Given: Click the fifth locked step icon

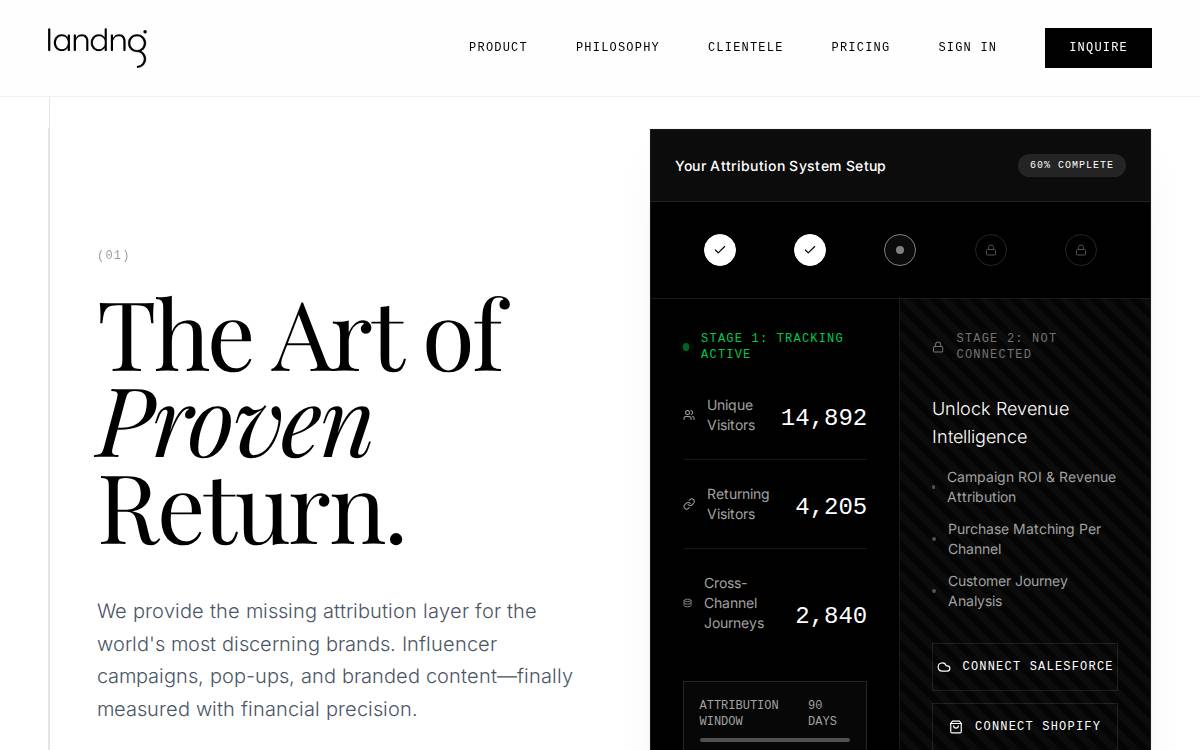Looking at the screenshot, I should [1081, 250].
